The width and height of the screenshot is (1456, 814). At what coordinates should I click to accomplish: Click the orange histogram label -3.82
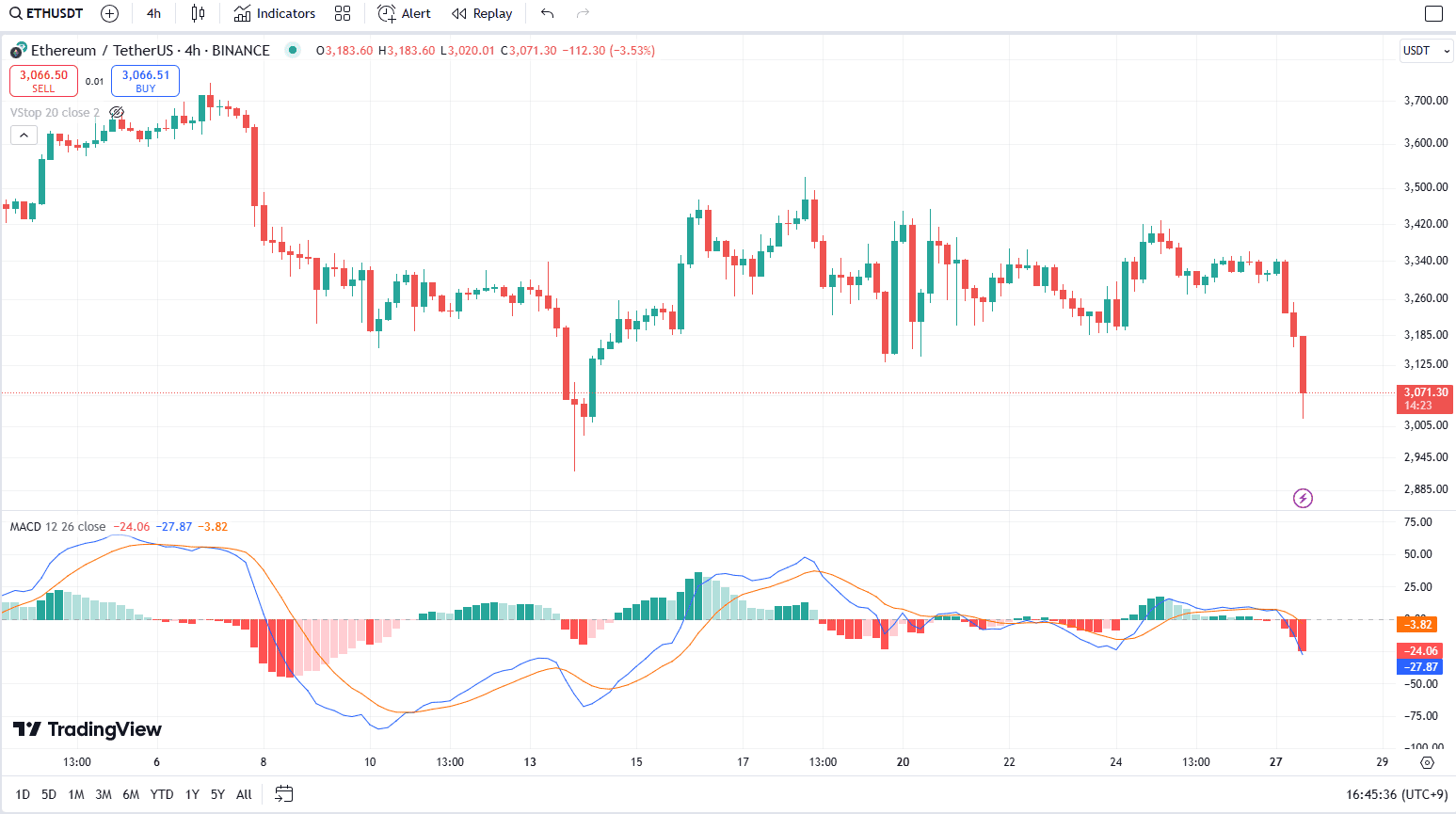[x=1417, y=625]
